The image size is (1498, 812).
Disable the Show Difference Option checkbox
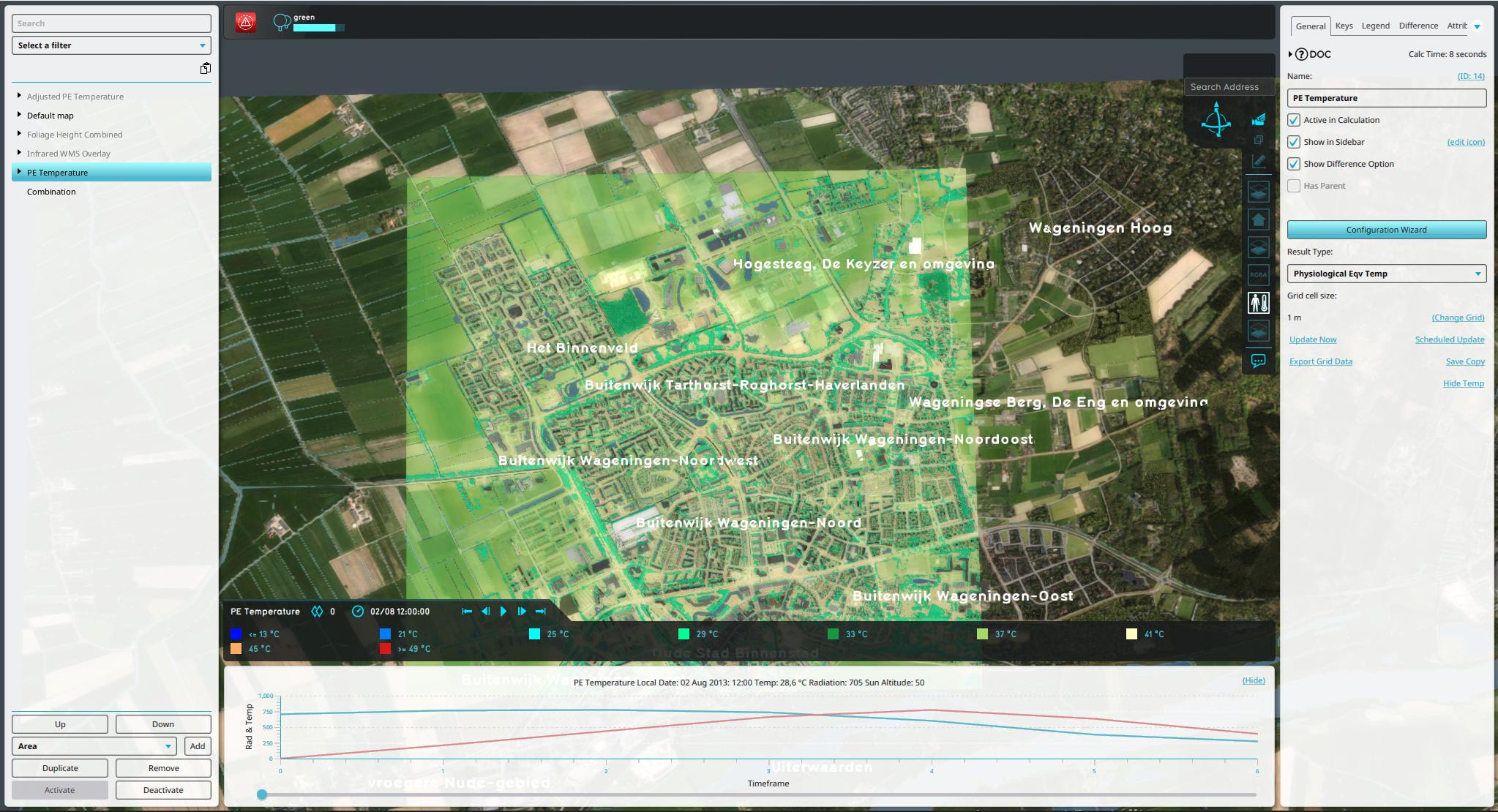(1295, 164)
